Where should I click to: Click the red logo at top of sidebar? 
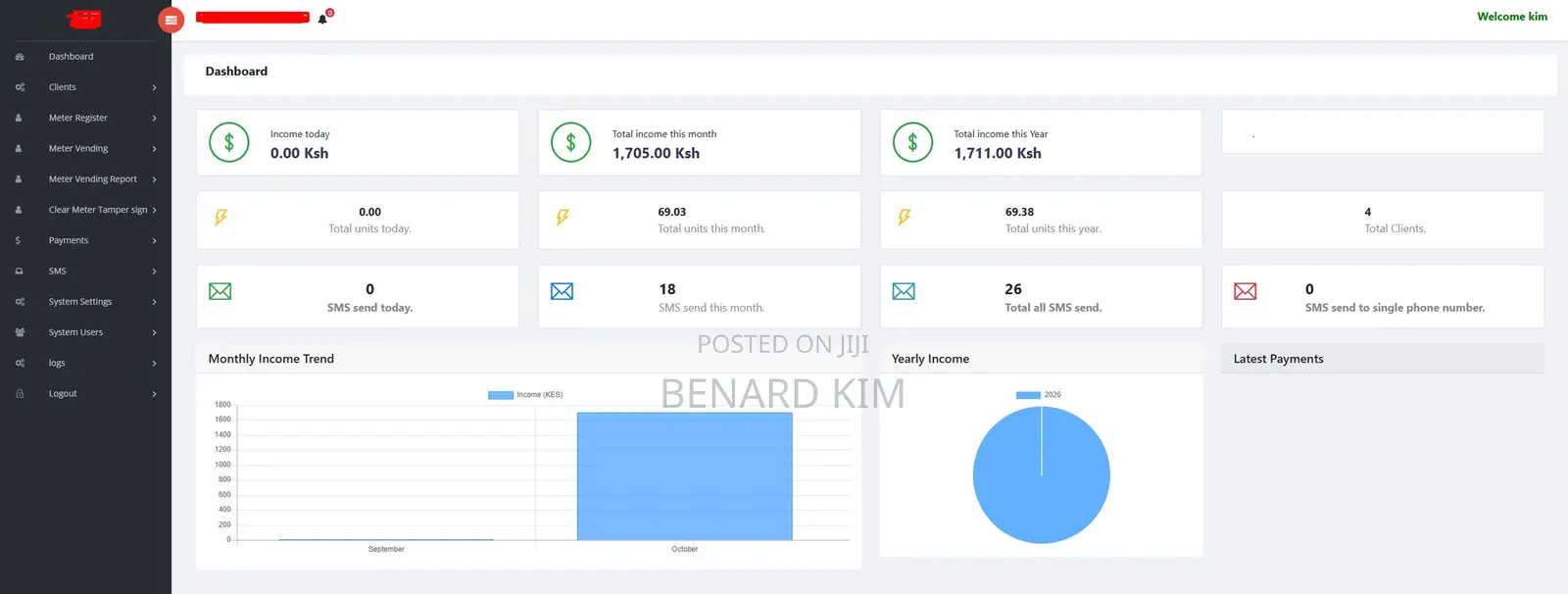(x=84, y=19)
